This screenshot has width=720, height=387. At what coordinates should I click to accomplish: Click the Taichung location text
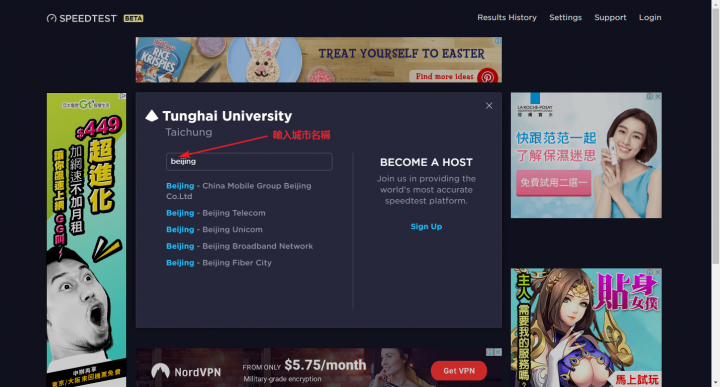pos(189,132)
